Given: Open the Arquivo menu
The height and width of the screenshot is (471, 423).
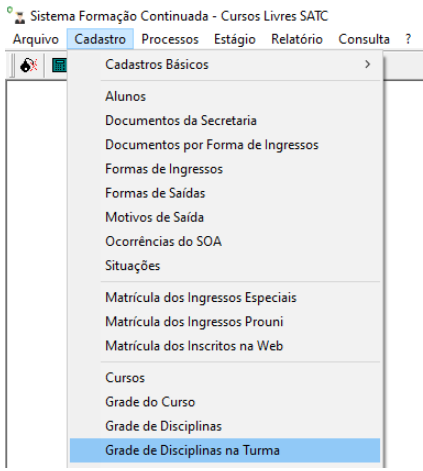Looking at the screenshot, I should [36, 39].
